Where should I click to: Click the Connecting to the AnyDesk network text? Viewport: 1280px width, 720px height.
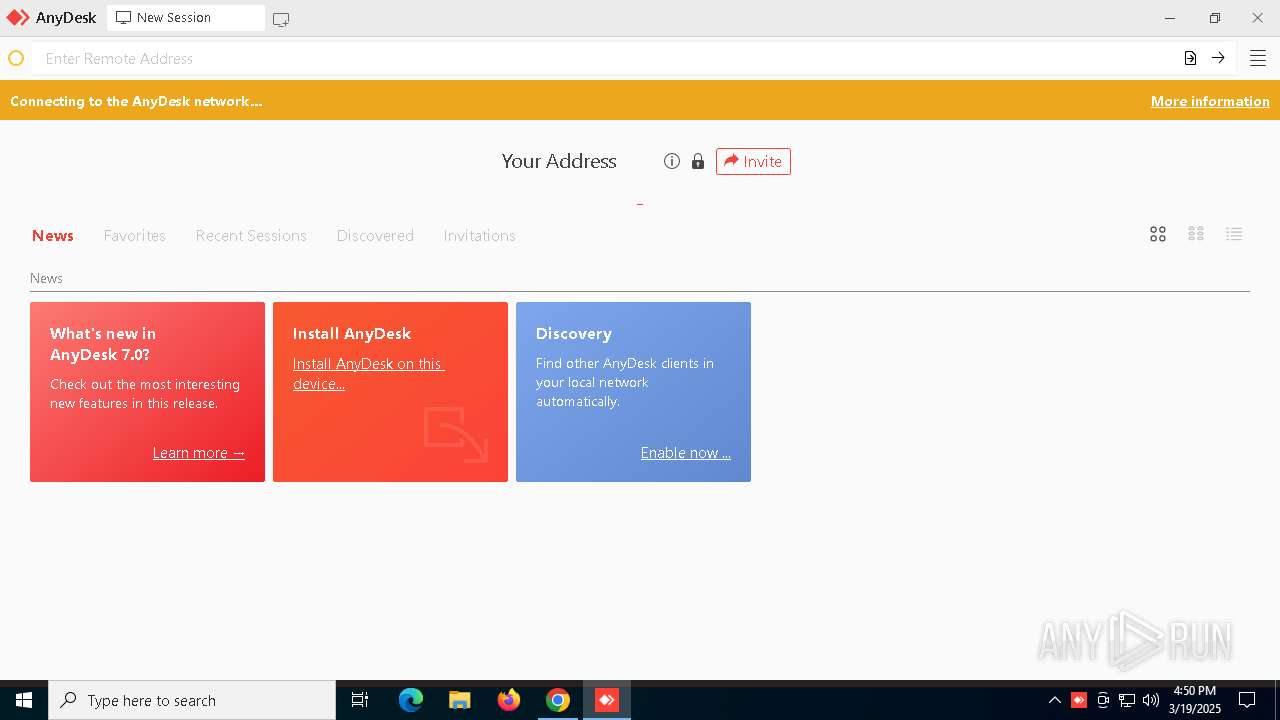click(136, 101)
